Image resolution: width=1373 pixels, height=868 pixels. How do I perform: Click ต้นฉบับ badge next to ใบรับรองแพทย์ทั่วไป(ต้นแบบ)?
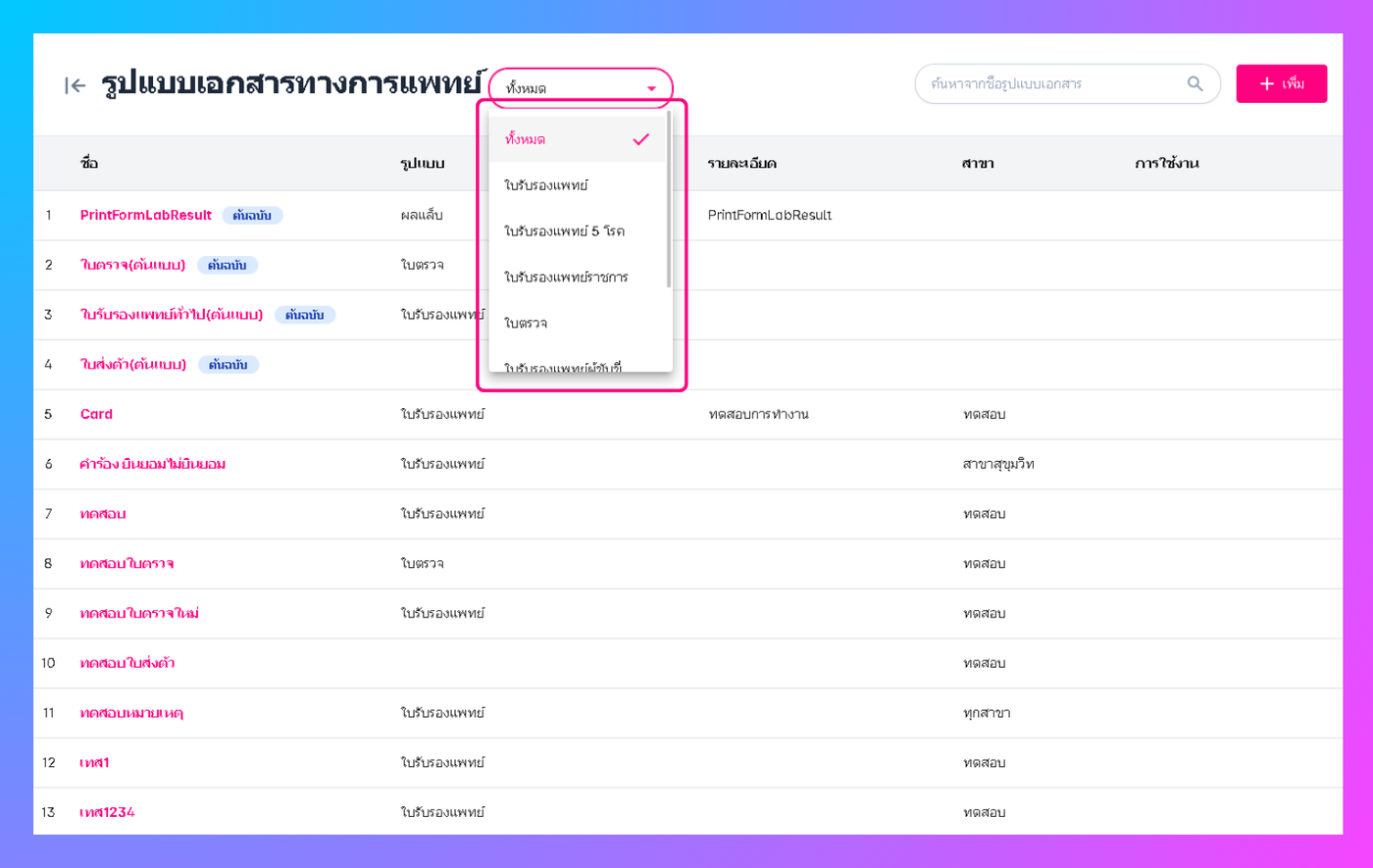click(x=304, y=315)
